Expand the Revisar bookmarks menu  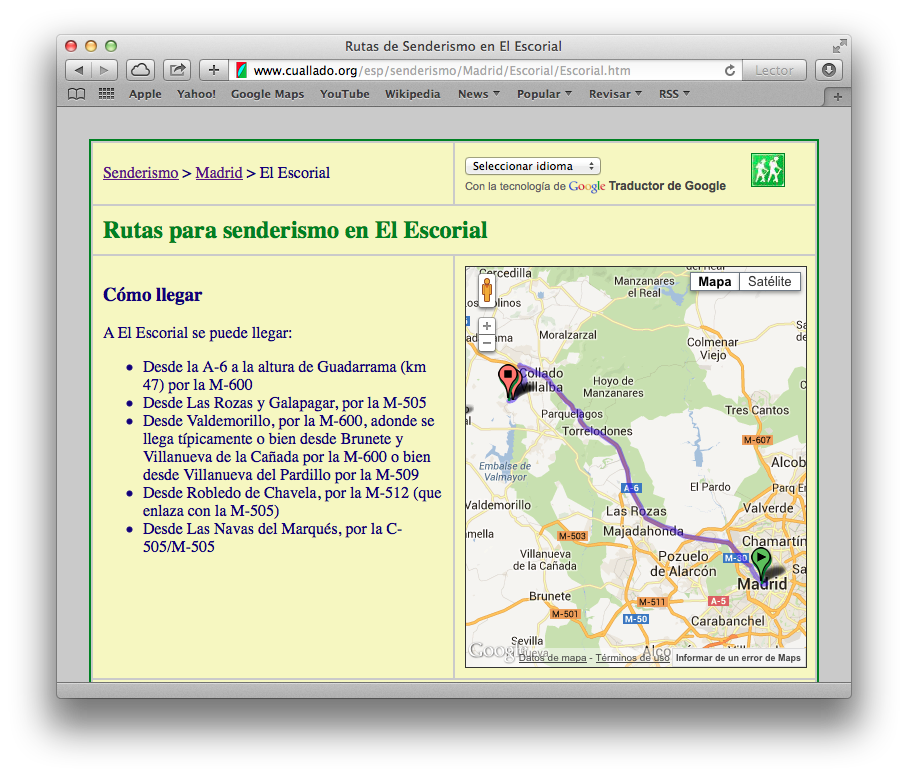(x=616, y=94)
